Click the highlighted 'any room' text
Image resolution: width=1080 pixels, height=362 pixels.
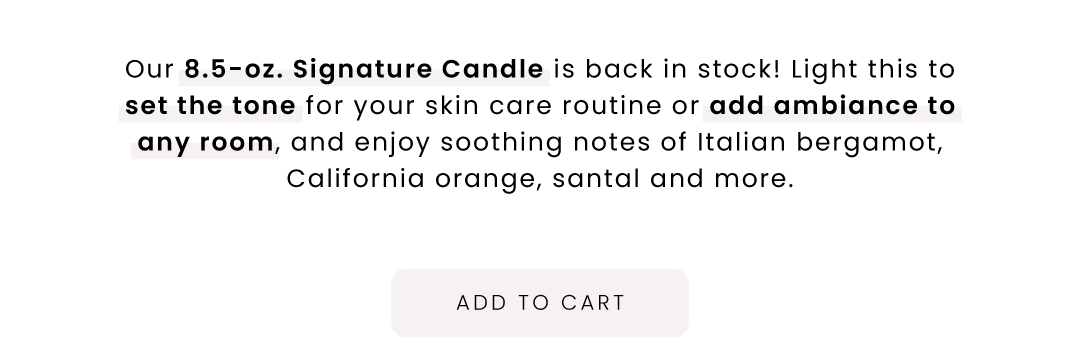click(x=205, y=142)
